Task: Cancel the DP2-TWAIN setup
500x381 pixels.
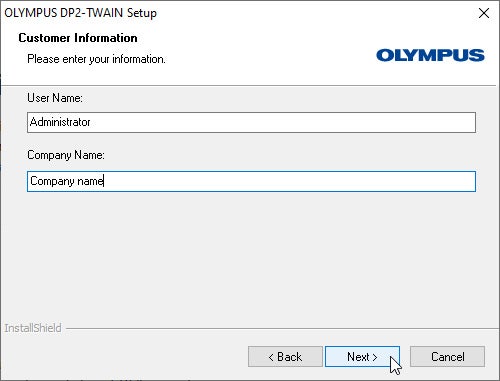Action: (447, 357)
